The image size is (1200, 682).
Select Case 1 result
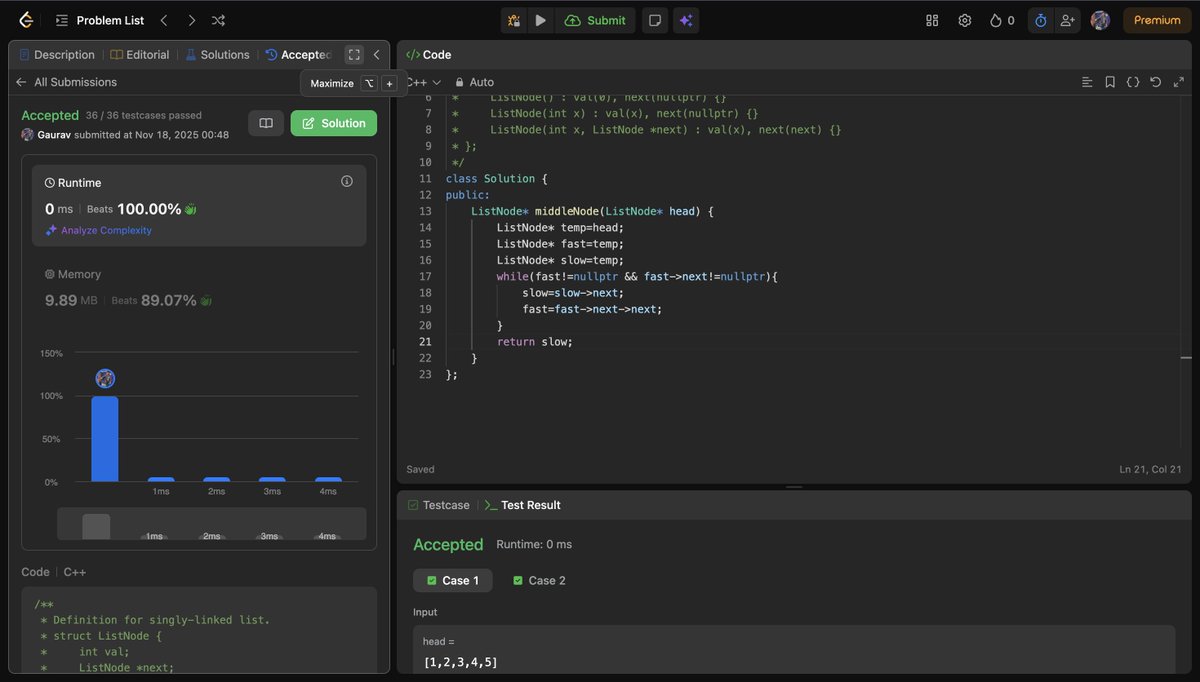(453, 580)
